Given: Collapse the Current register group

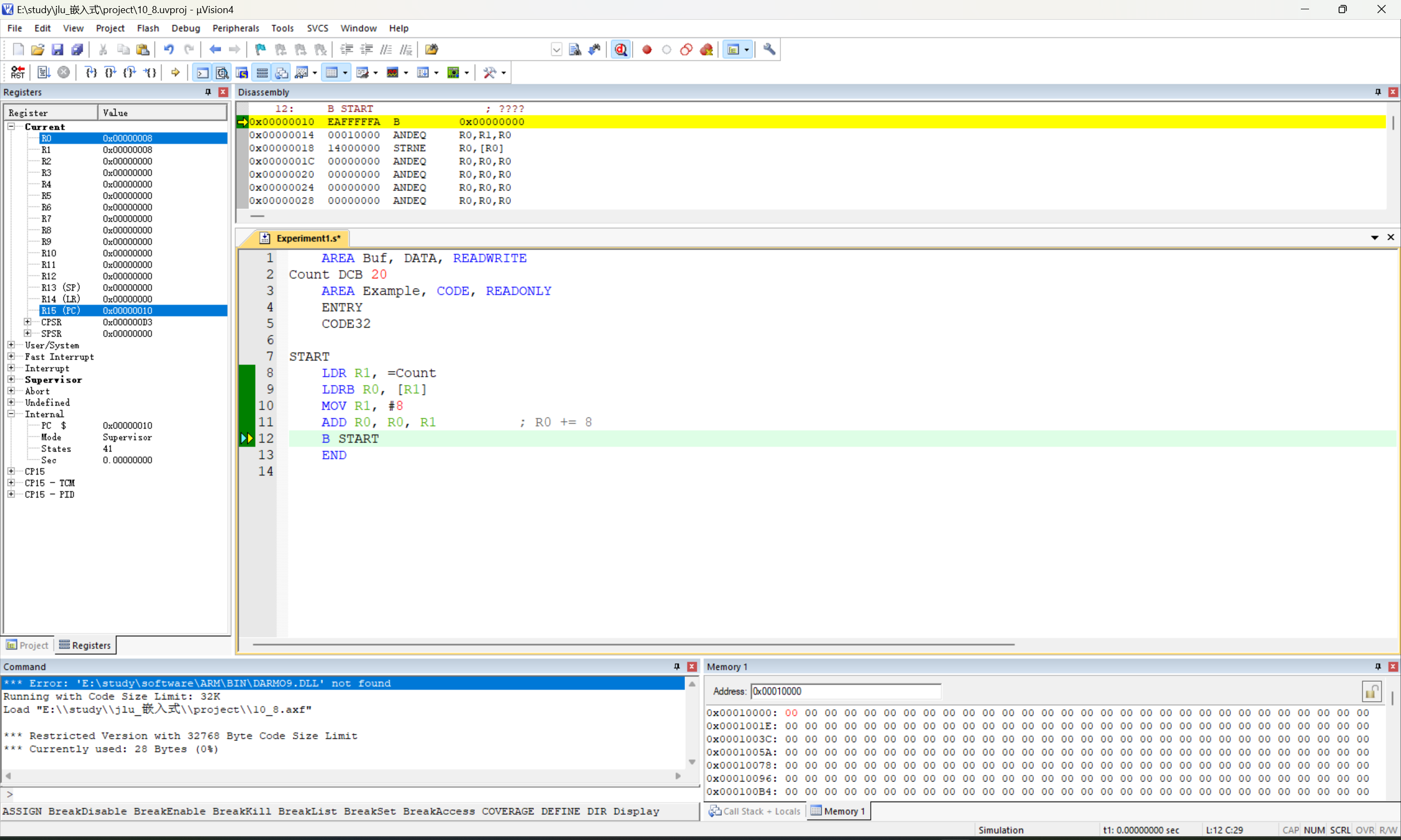Looking at the screenshot, I should 11,126.
